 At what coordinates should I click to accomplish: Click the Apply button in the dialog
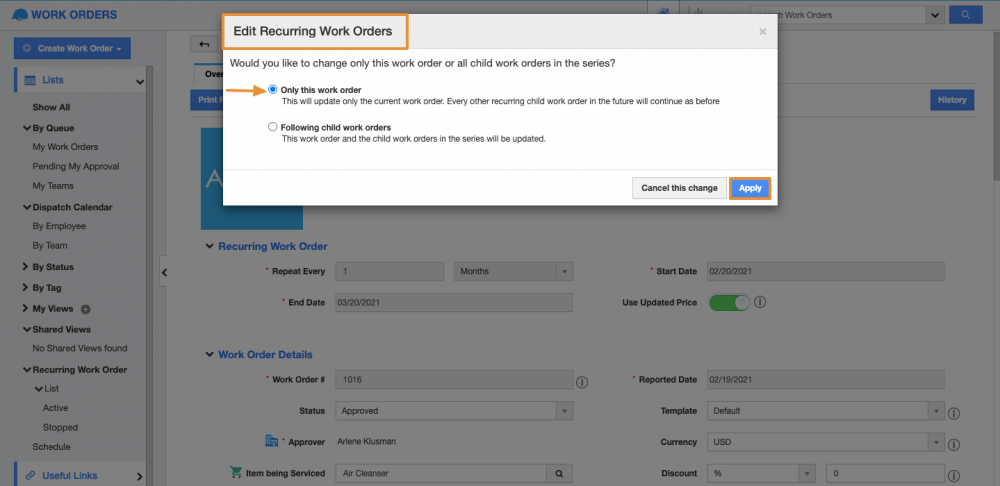tap(750, 188)
